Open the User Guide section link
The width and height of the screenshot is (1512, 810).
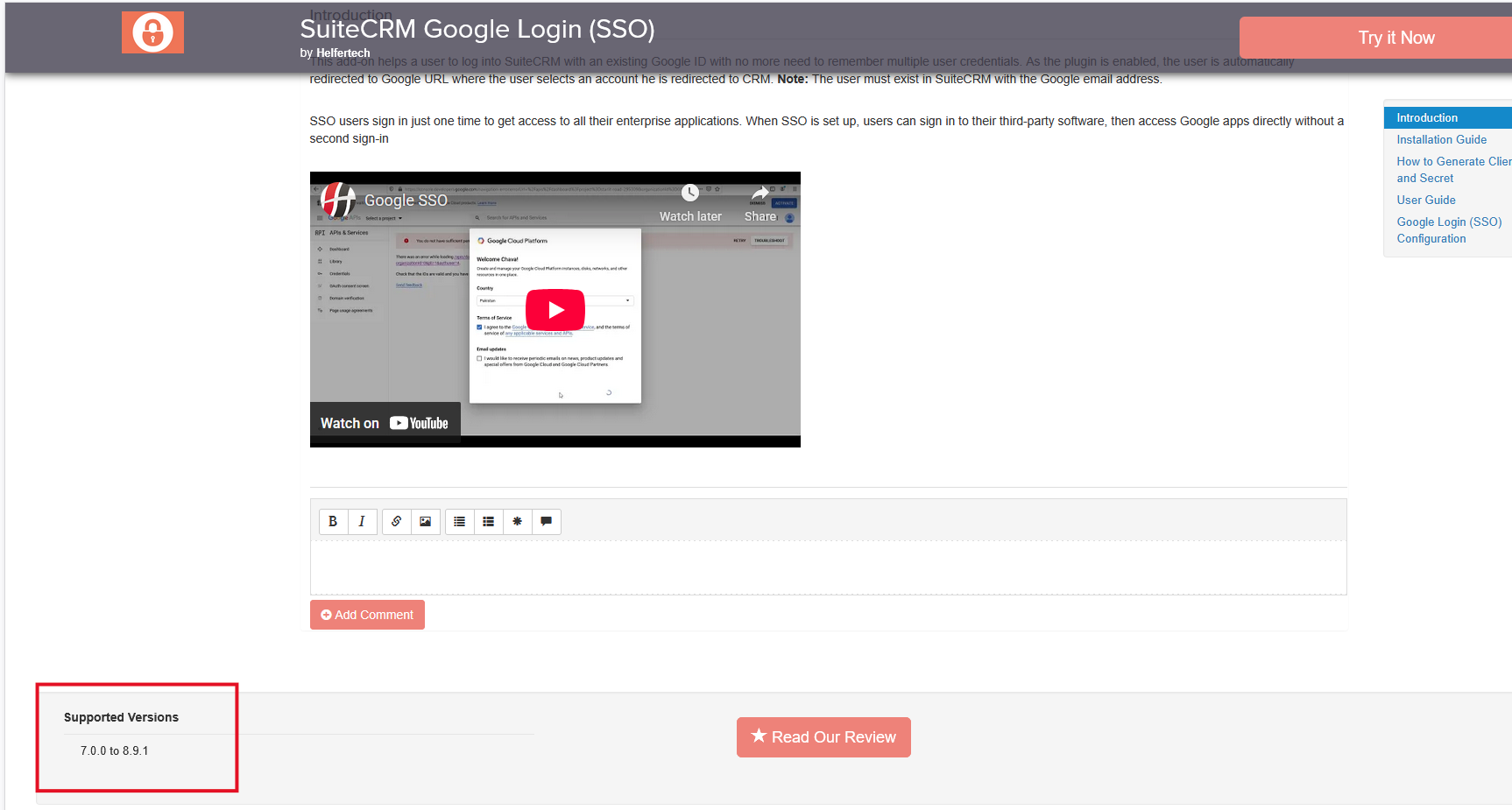point(1425,201)
